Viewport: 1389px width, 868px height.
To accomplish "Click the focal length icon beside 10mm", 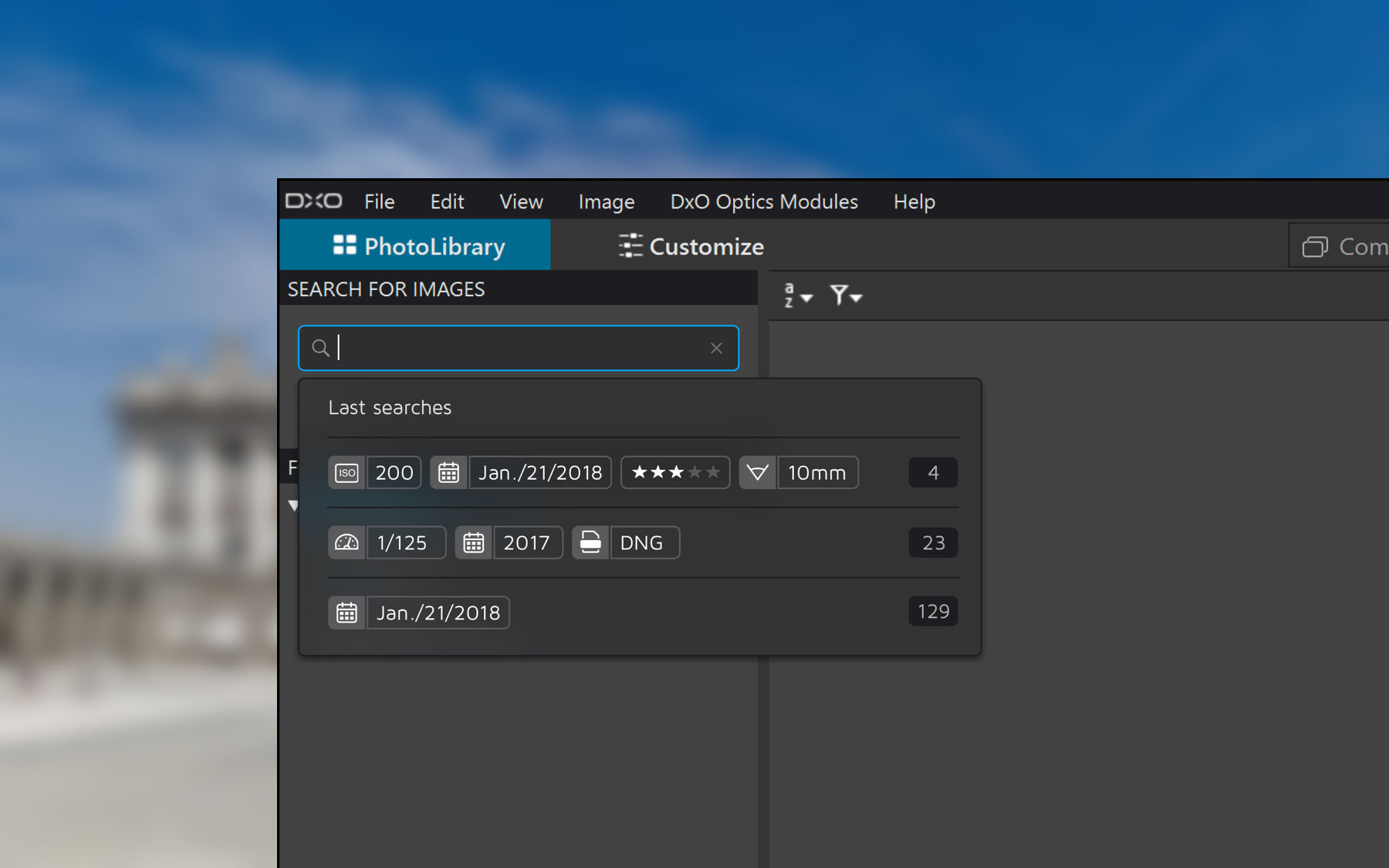I will [x=758, y=473].
